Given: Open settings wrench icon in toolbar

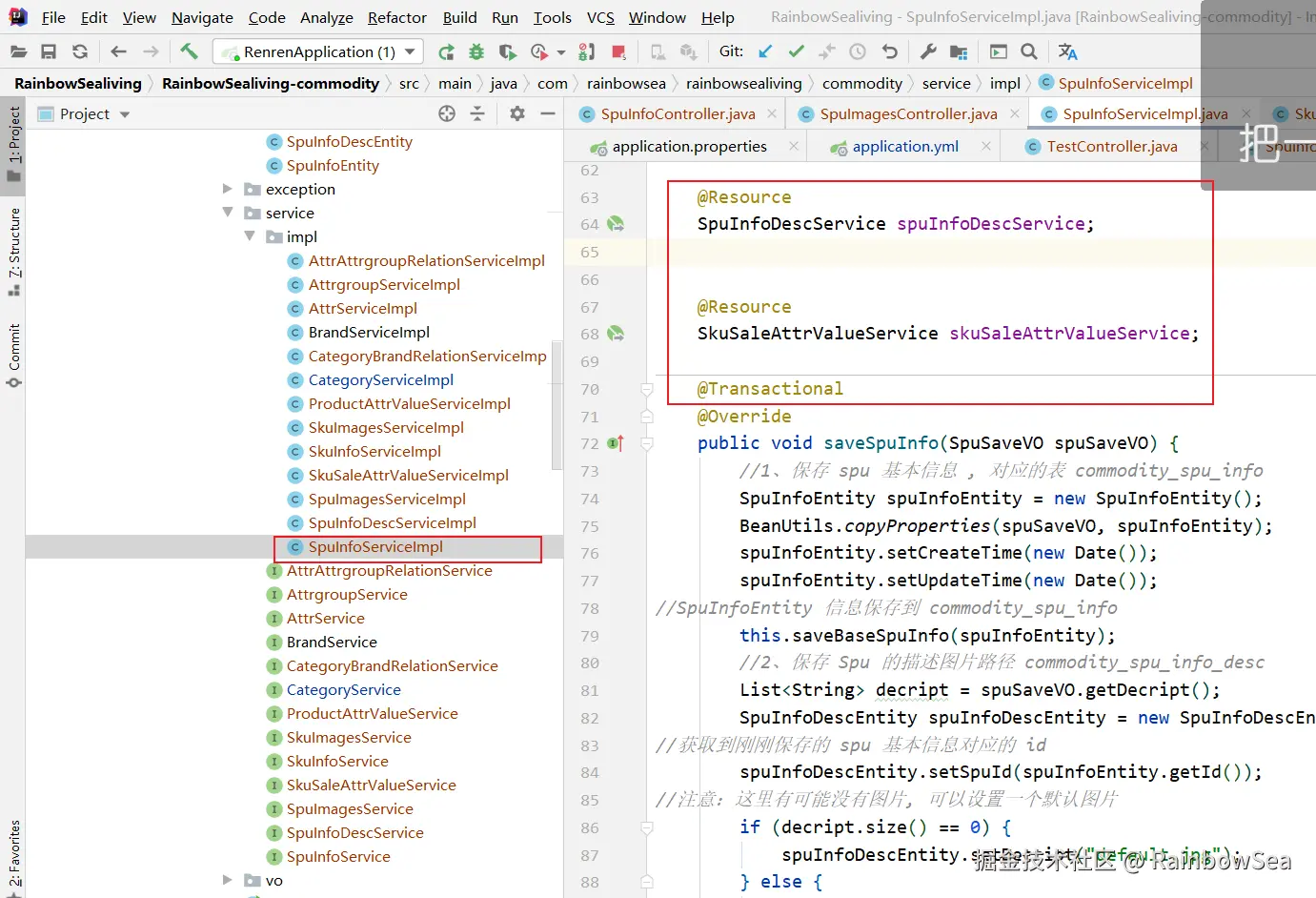Looking at the screenshot, I should [x=928, y=51].
